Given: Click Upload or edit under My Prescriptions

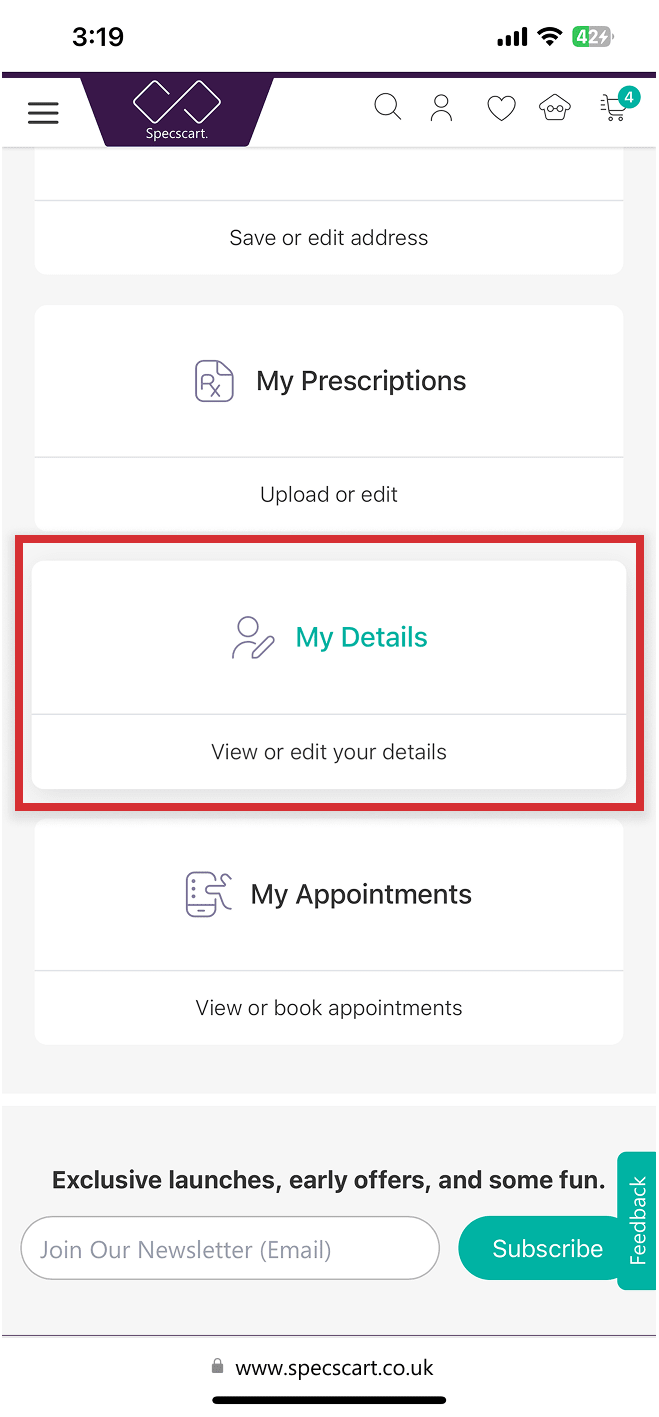Looking at the screenshot, I should tap(328, 493).
